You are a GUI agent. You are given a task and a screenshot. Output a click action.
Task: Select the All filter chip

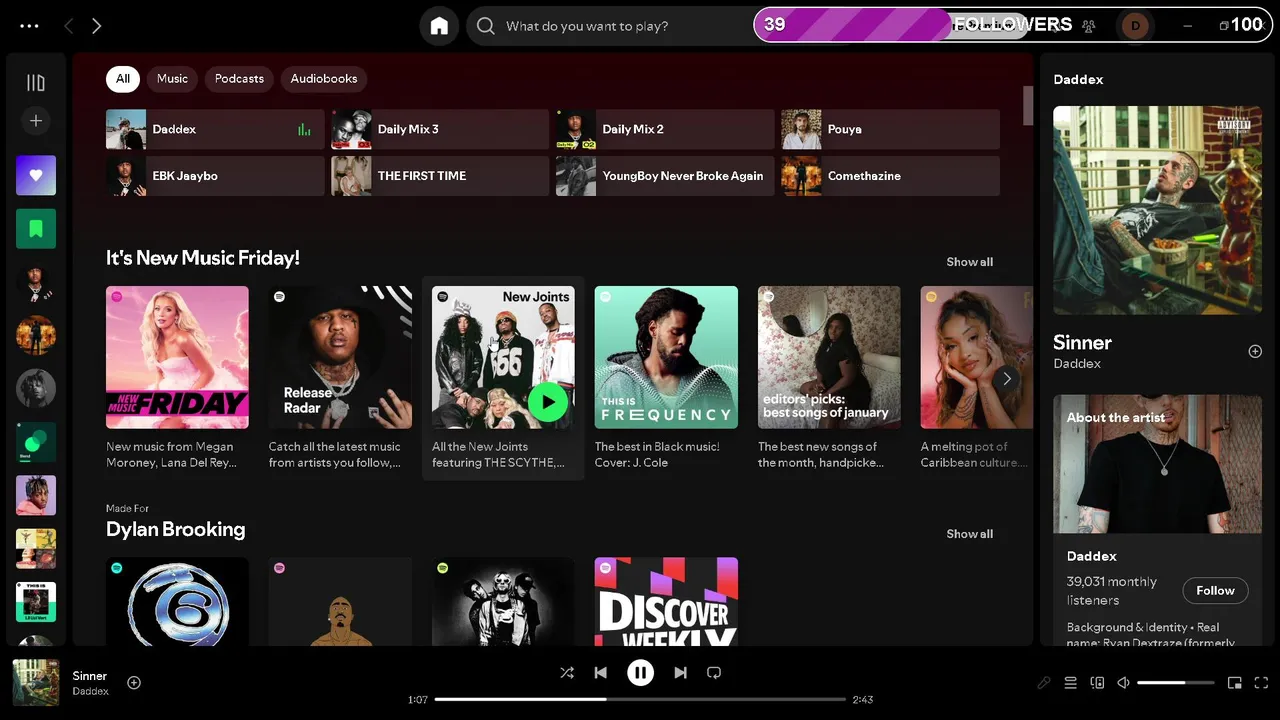[123, 79]
